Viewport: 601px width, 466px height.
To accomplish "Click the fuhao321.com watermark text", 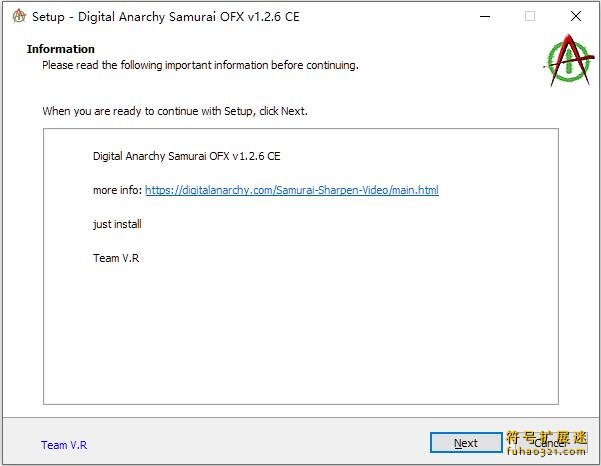I will [550, 453].
